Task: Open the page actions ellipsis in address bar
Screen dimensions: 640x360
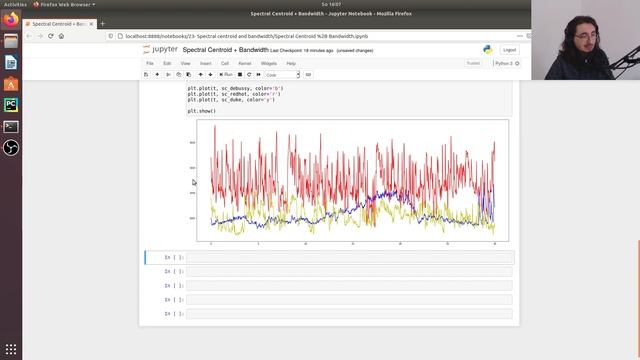Action: [x=520, y=36]
